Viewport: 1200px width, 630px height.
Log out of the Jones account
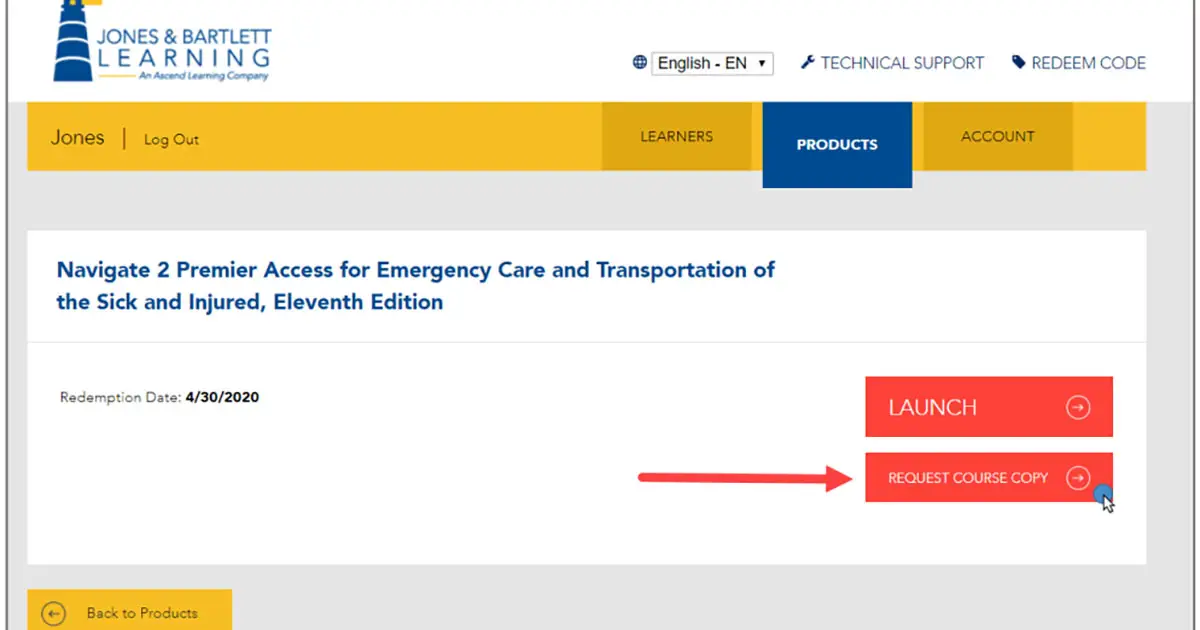coord(171,140)
